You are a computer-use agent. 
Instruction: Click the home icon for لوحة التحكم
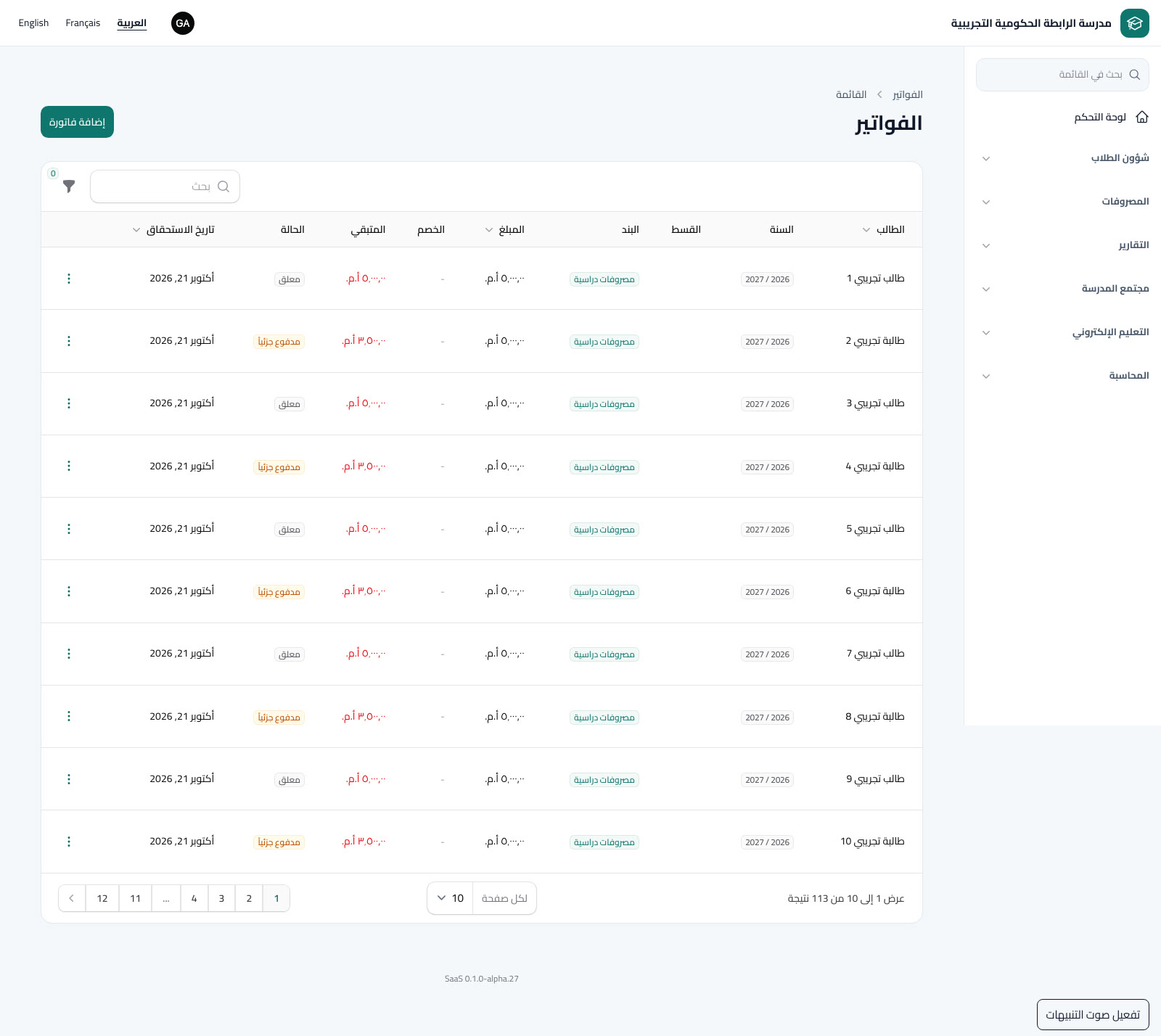1142,117
